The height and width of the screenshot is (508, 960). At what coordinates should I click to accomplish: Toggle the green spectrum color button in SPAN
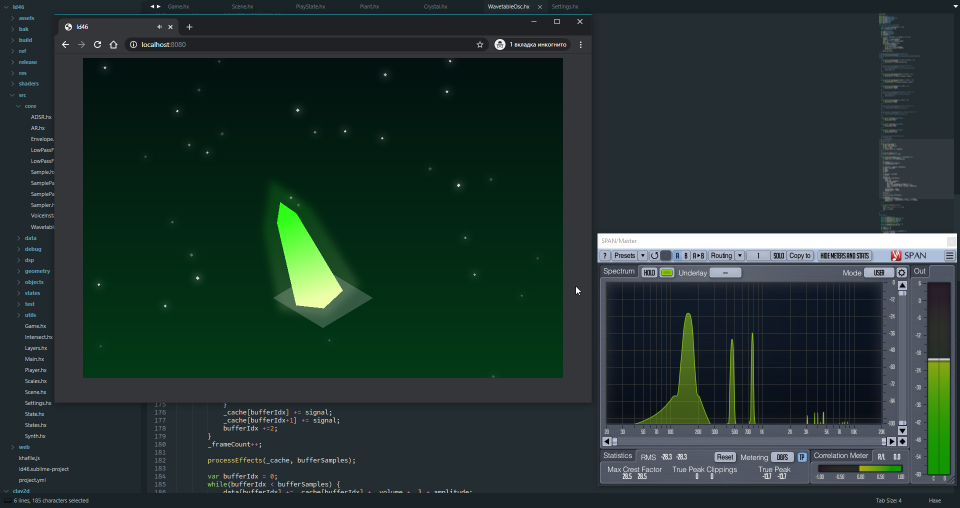667,272
